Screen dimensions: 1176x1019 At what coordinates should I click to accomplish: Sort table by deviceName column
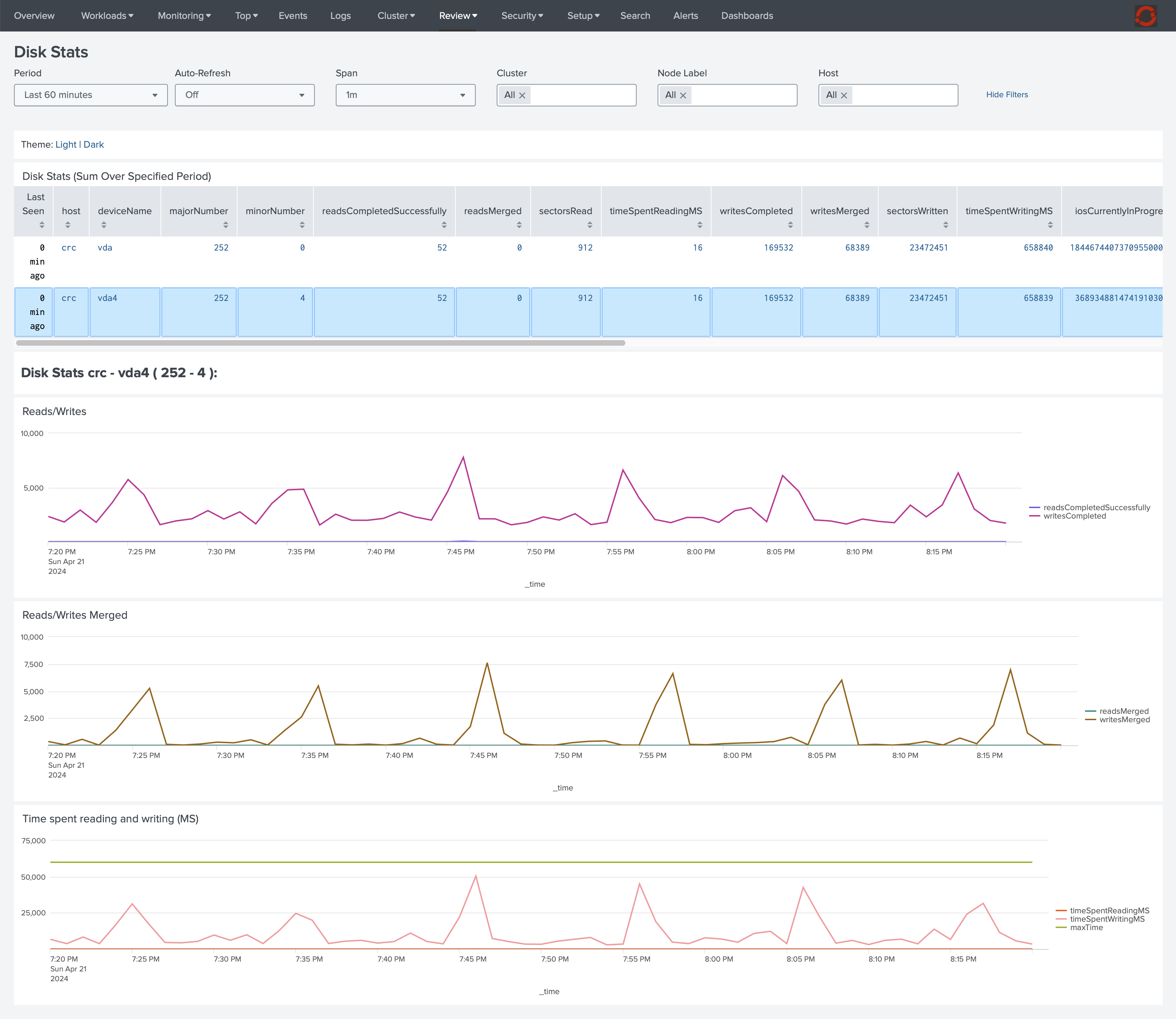104,225
